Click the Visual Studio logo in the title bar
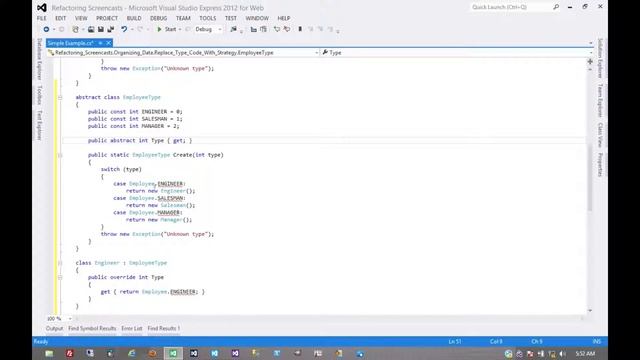This screenshot has width=640, height=360. 42,8
